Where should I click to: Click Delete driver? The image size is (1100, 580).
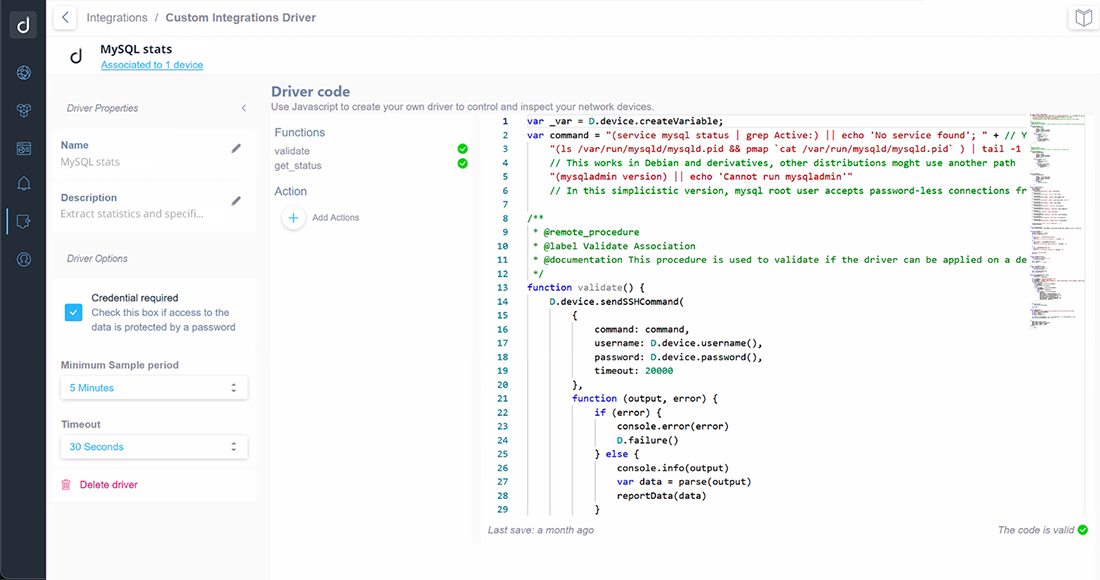pyautogui.click(x=109, y=485)
